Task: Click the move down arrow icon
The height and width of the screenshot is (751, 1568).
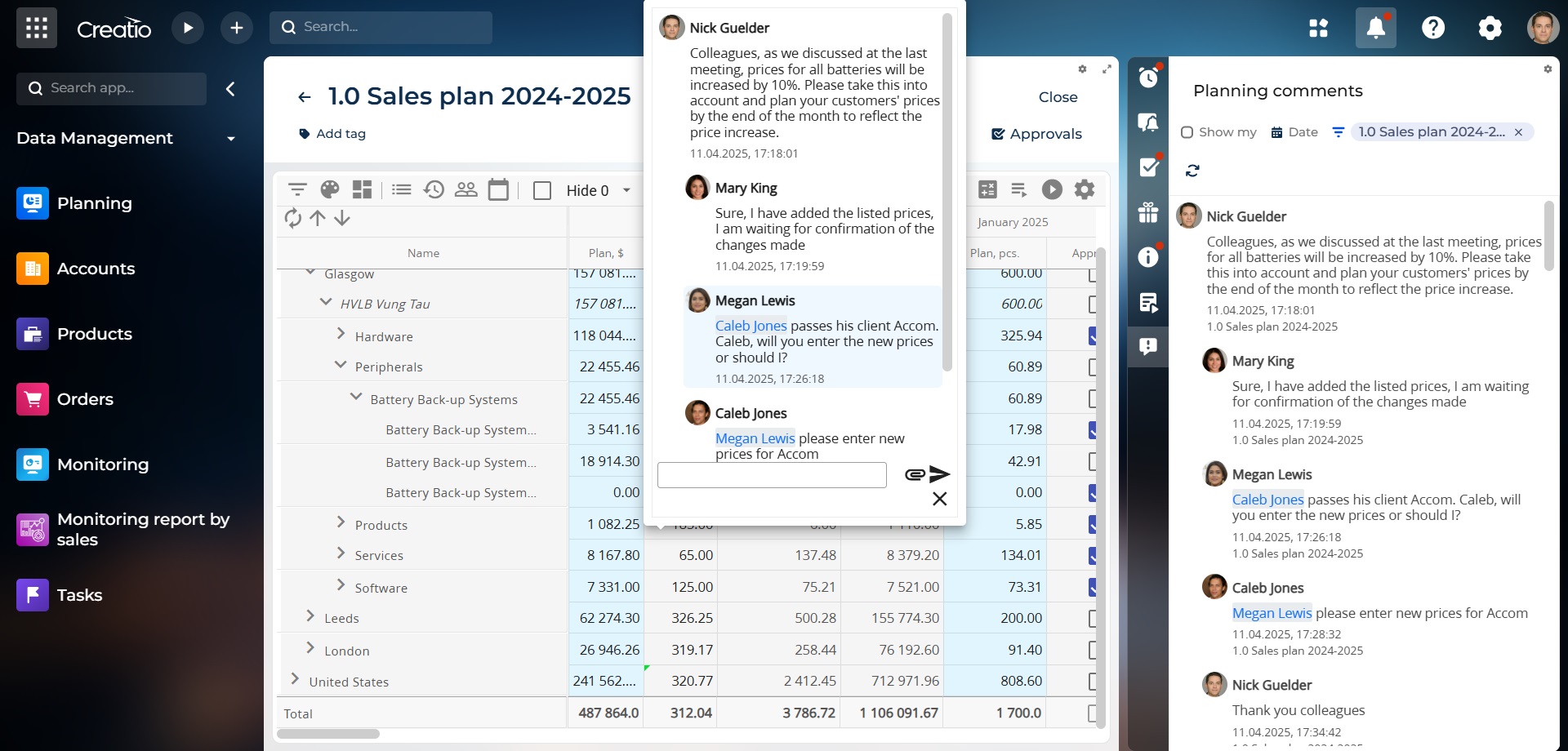Action: [342, 218]
